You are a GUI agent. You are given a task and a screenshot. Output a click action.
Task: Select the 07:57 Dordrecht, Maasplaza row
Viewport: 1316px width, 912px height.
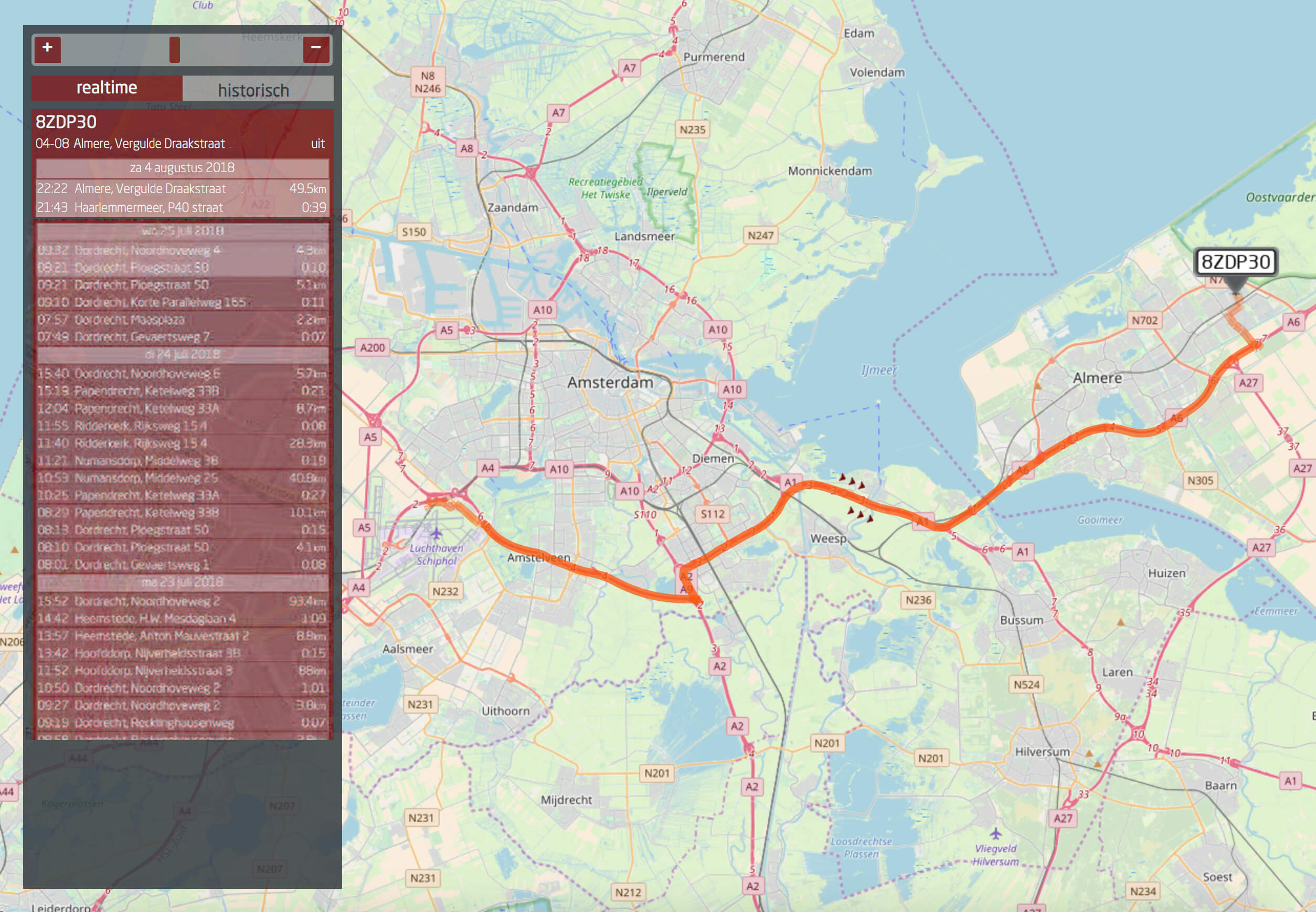point(182,320)
